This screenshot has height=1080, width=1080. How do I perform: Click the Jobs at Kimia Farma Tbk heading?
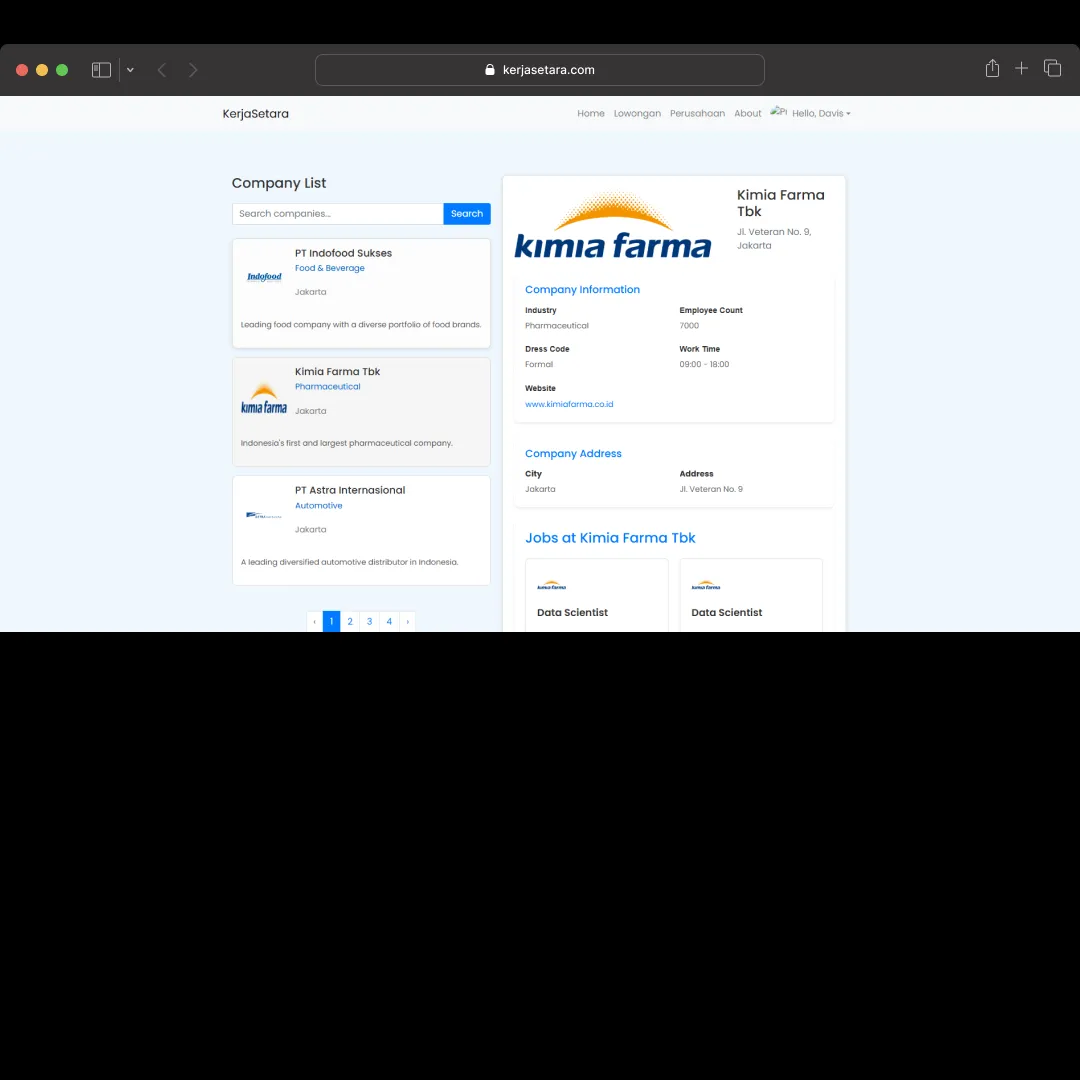tap(610, 538)
